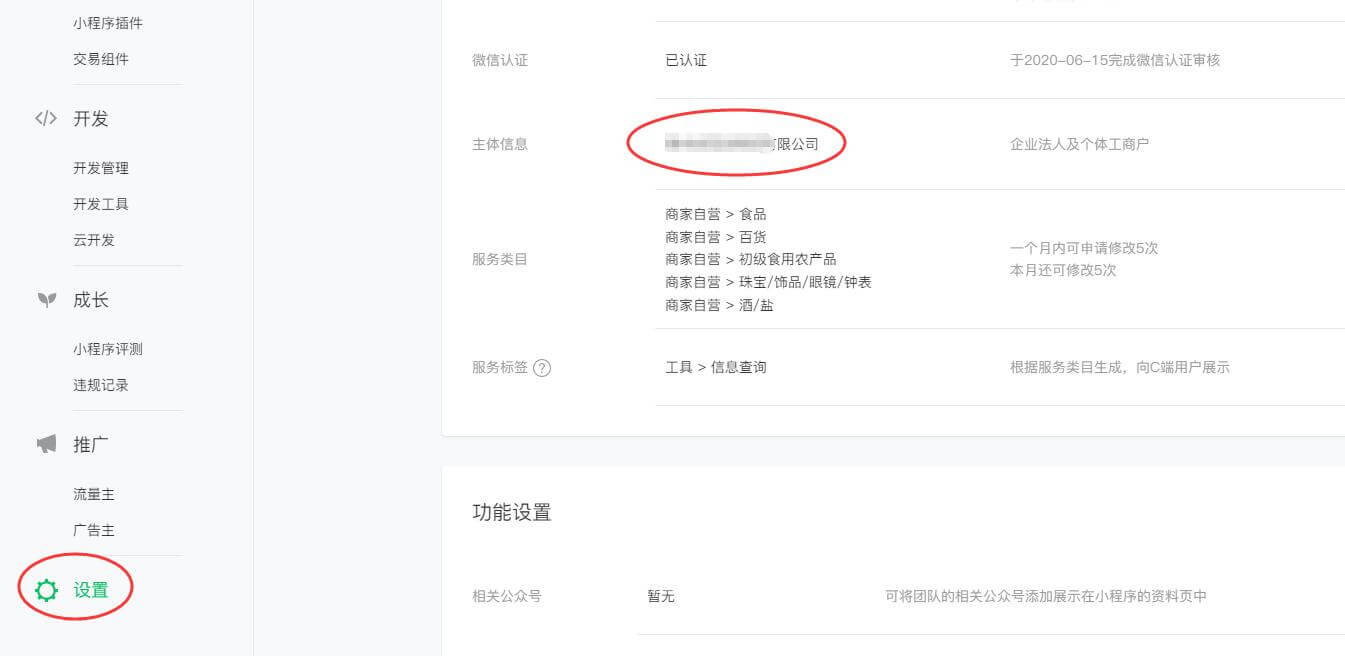Select 开发工具 from the sidebar
The height and width of the screenshot is (656, 1345).
pyautogui.click(x=101, y=204)
